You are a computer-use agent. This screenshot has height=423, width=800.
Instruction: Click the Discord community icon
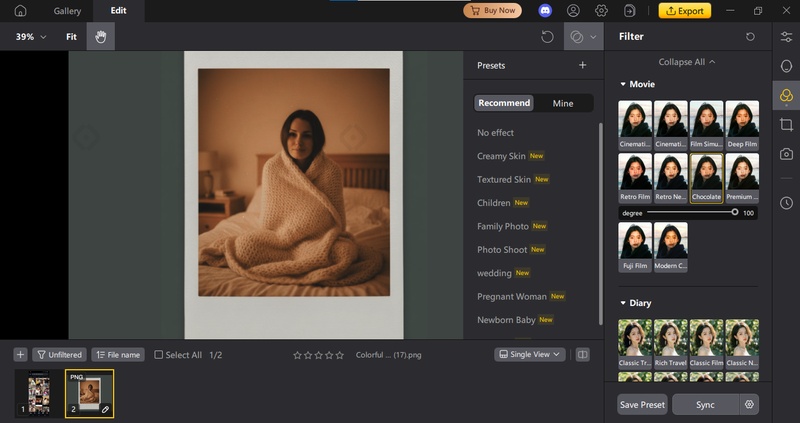tap(544, 11)
